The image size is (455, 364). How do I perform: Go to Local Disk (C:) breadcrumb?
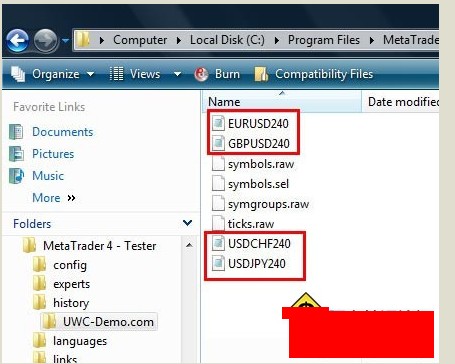click(x=227, y=40)
